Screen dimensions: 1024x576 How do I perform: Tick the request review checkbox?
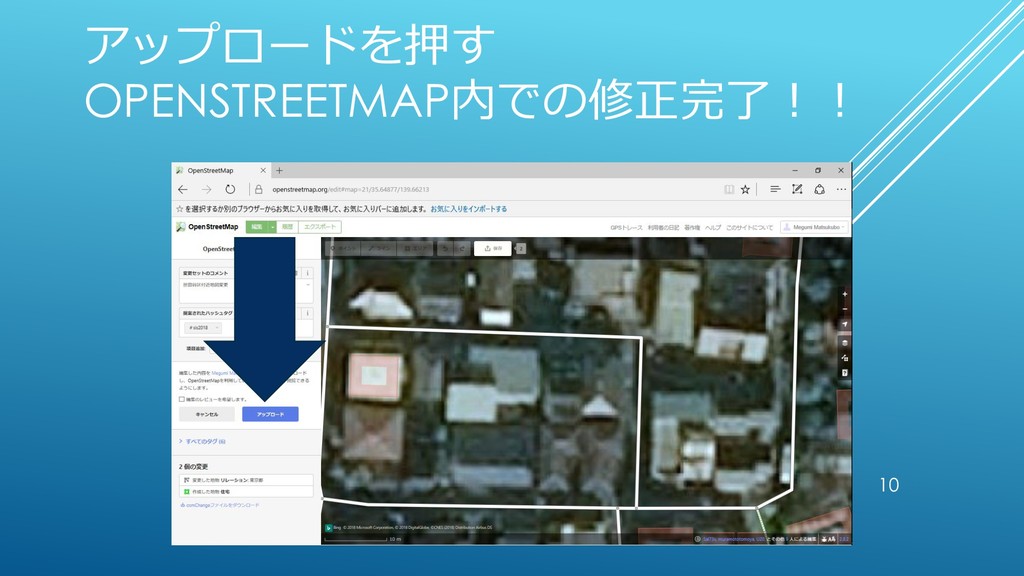pyautogui.click(x=182, y=399)
